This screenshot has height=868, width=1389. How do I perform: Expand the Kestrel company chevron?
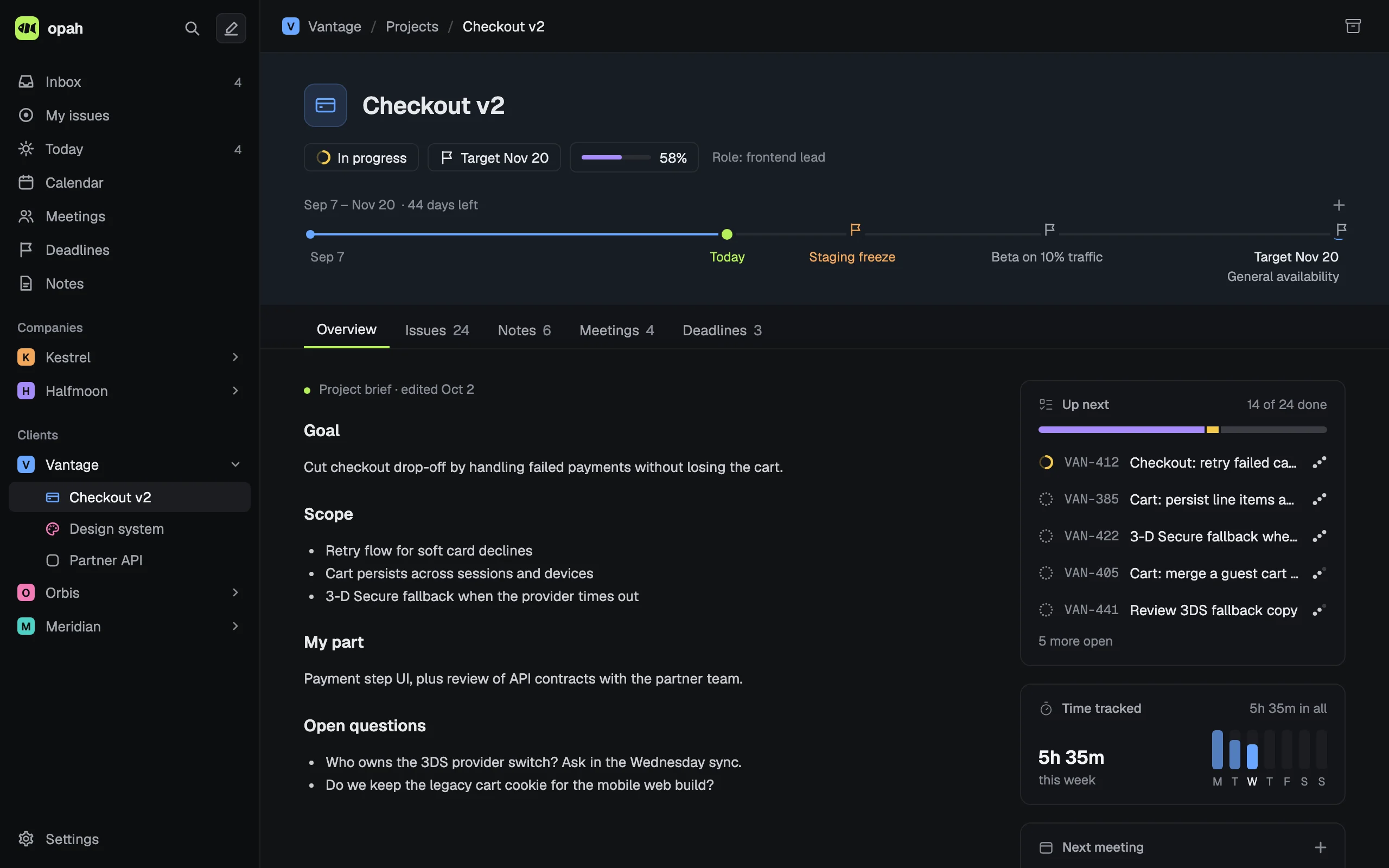point(235,357)
